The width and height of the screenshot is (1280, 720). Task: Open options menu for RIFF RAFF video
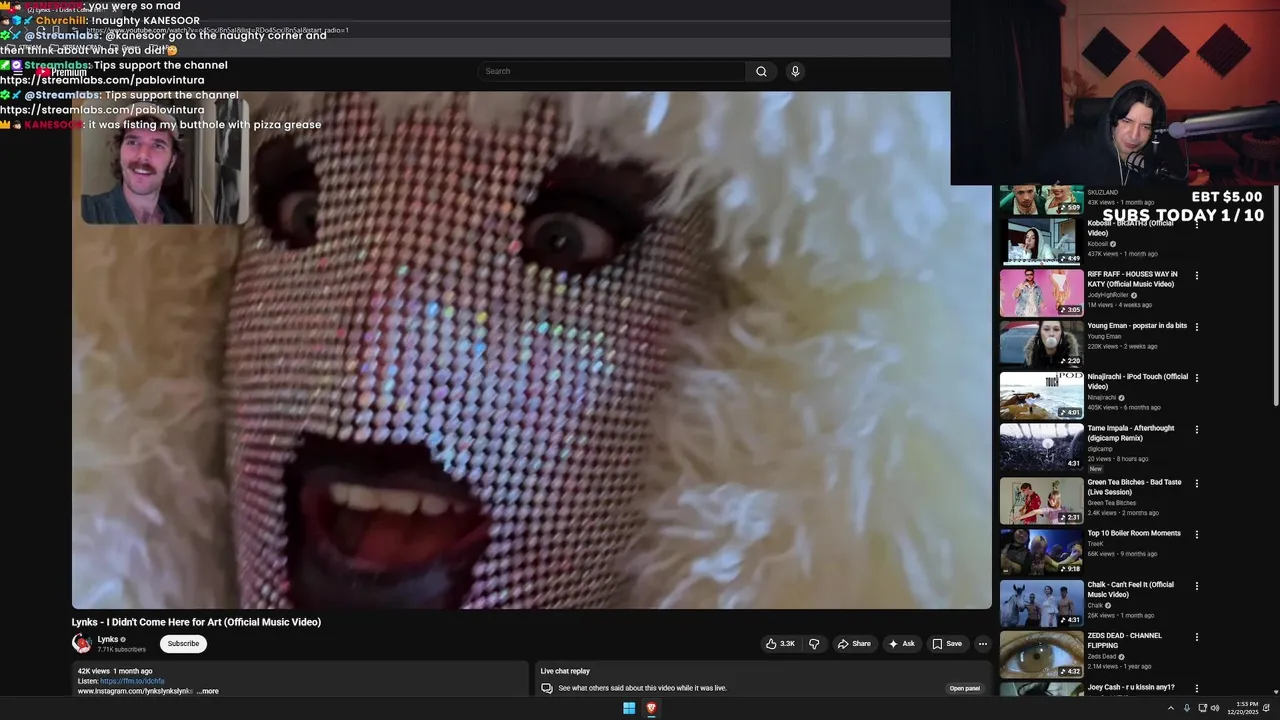pyautogui.click(x=1196, y=275)
